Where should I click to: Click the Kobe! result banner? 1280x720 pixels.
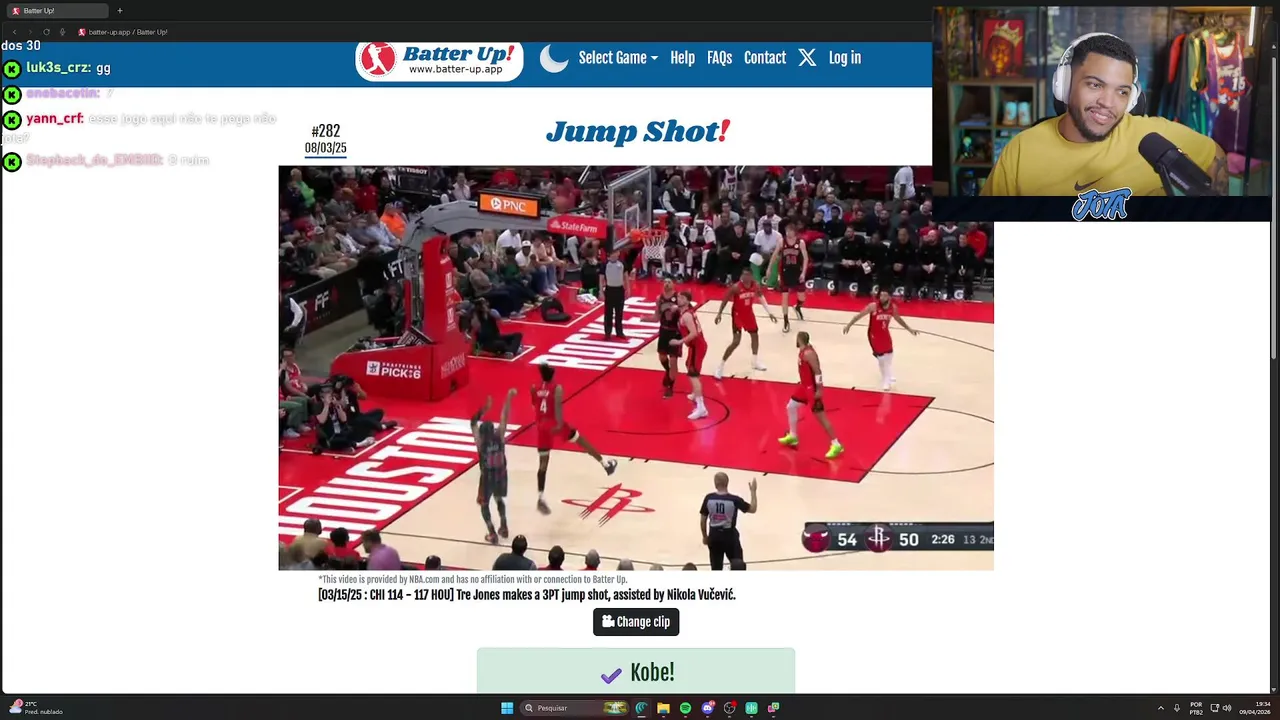636,671
